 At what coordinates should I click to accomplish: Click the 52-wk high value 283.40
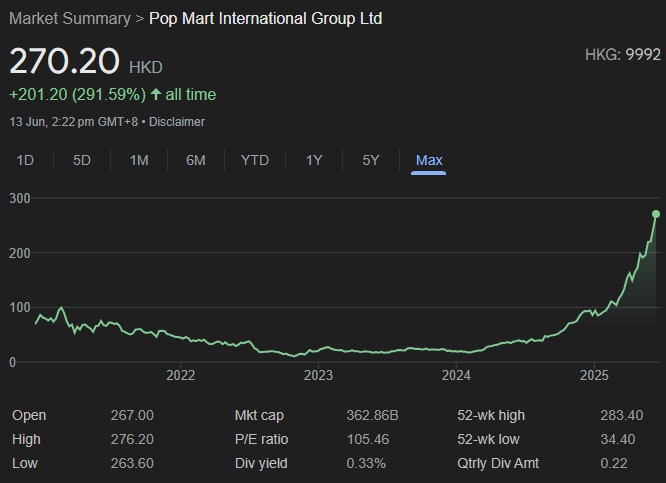pyautogui.click(x=622, y=415)
